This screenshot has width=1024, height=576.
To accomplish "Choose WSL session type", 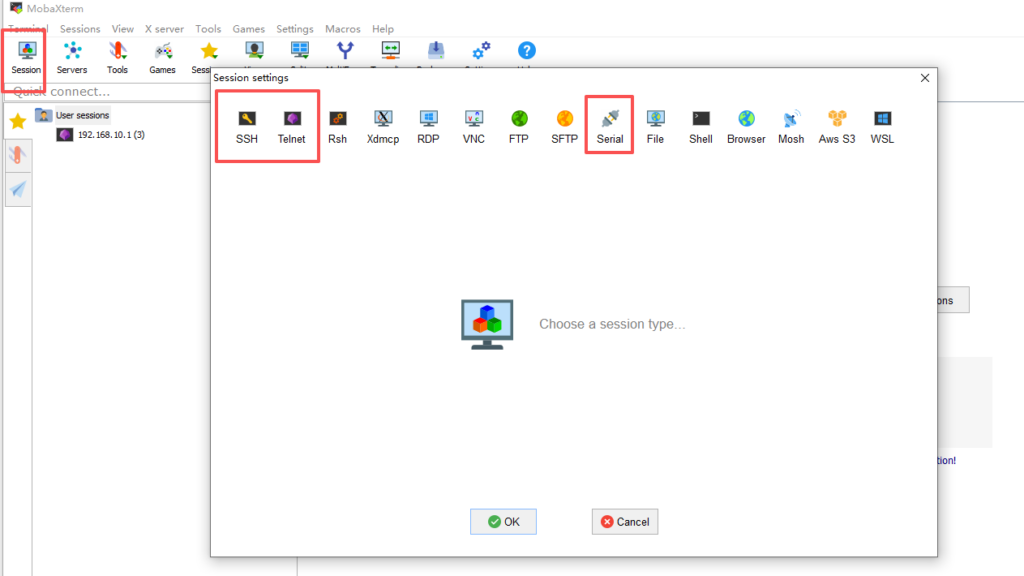I will 882,127.
